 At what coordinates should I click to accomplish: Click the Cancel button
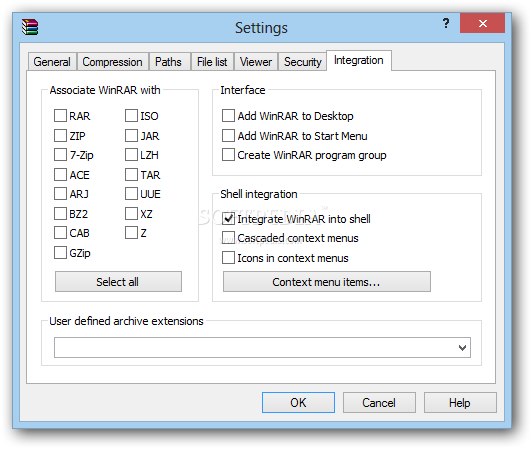[379, 403]
